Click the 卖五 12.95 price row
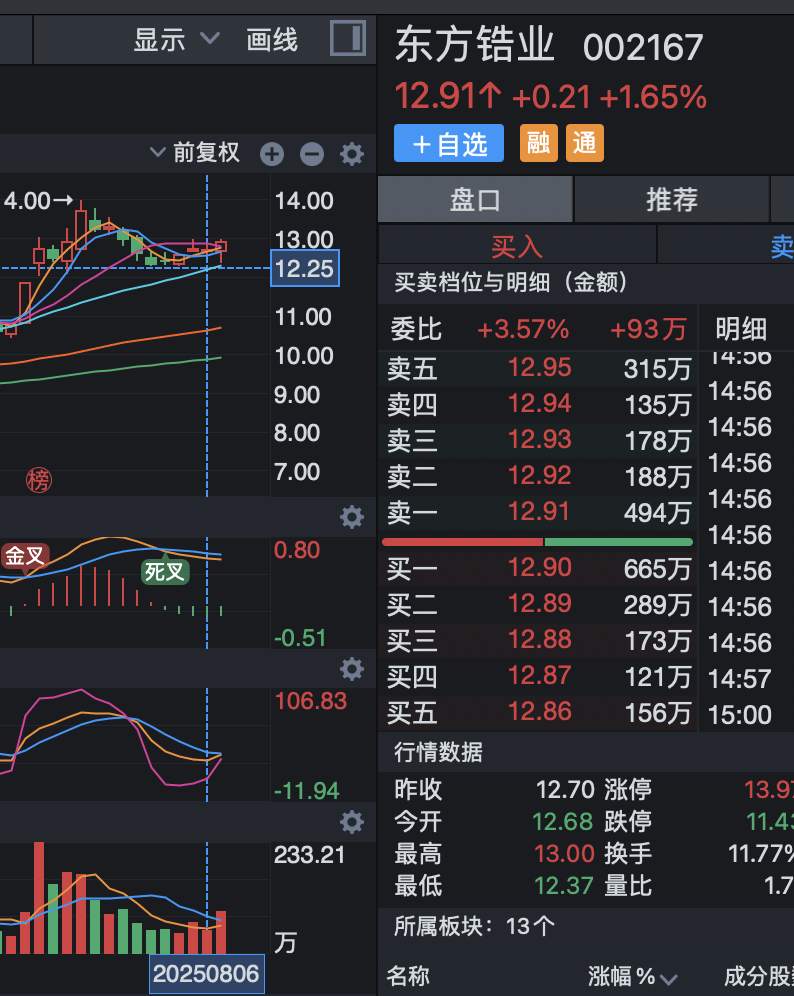 click(537, 368)
